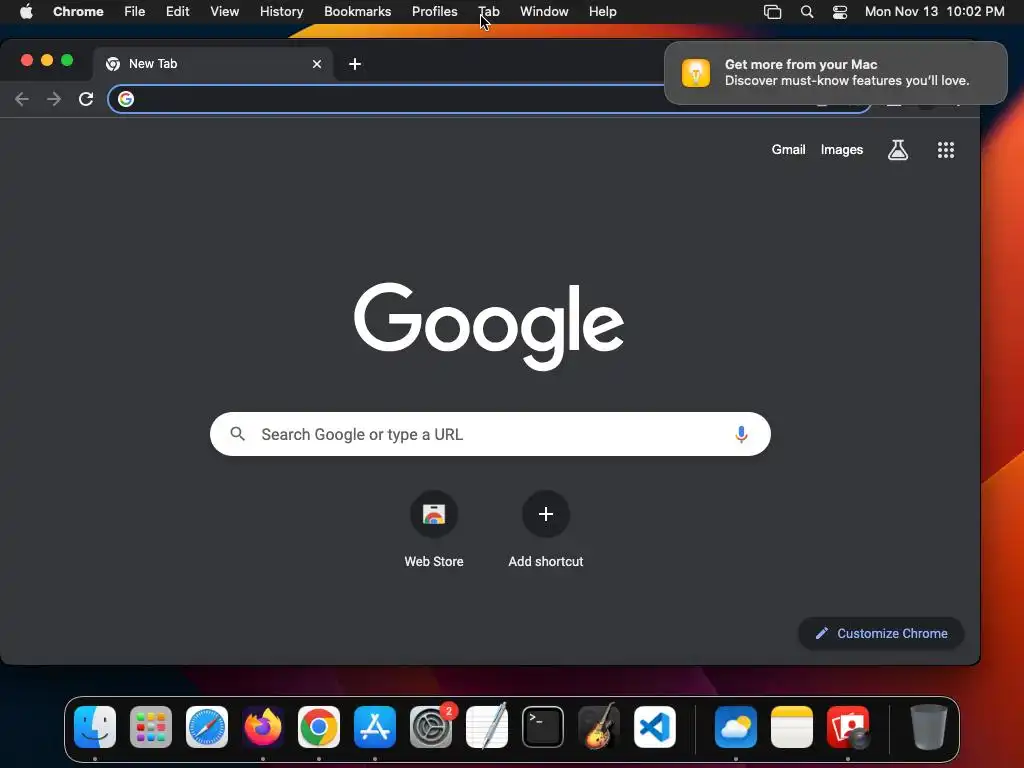
Task: Open the Google apps grid
Action: coord(946,150)
